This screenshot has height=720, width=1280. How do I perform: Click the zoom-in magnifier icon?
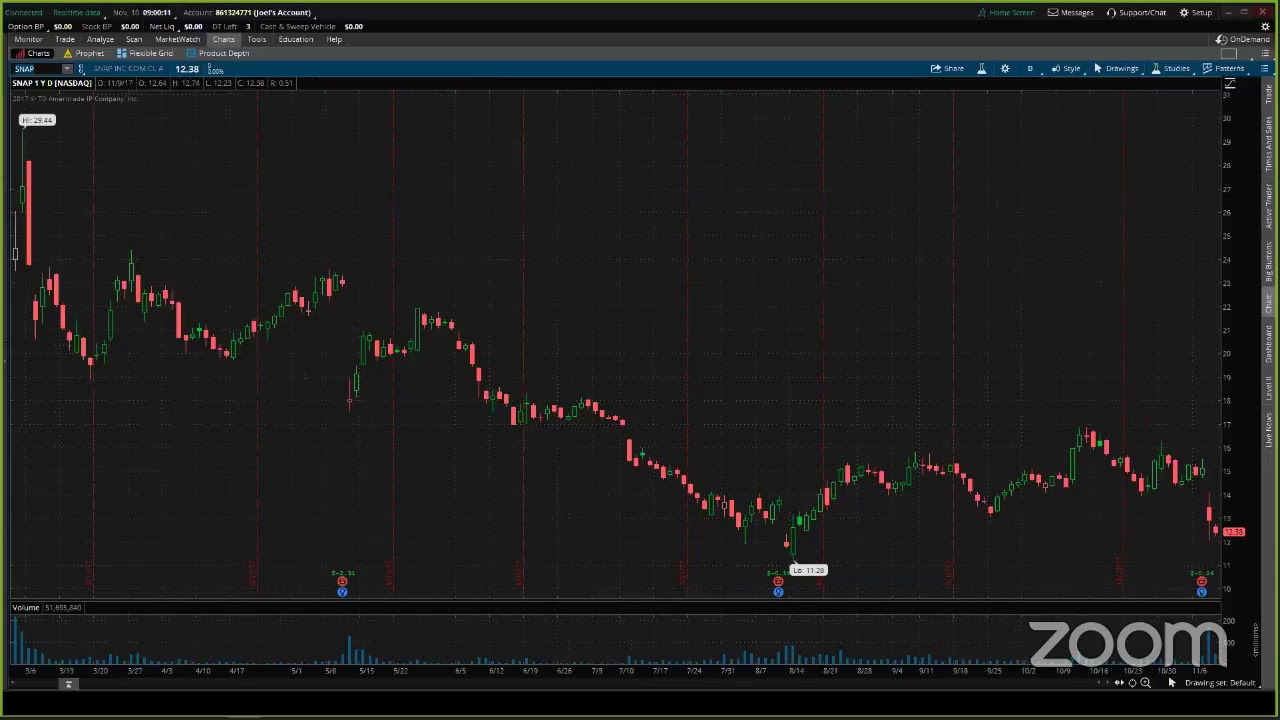pos(1145,683)
